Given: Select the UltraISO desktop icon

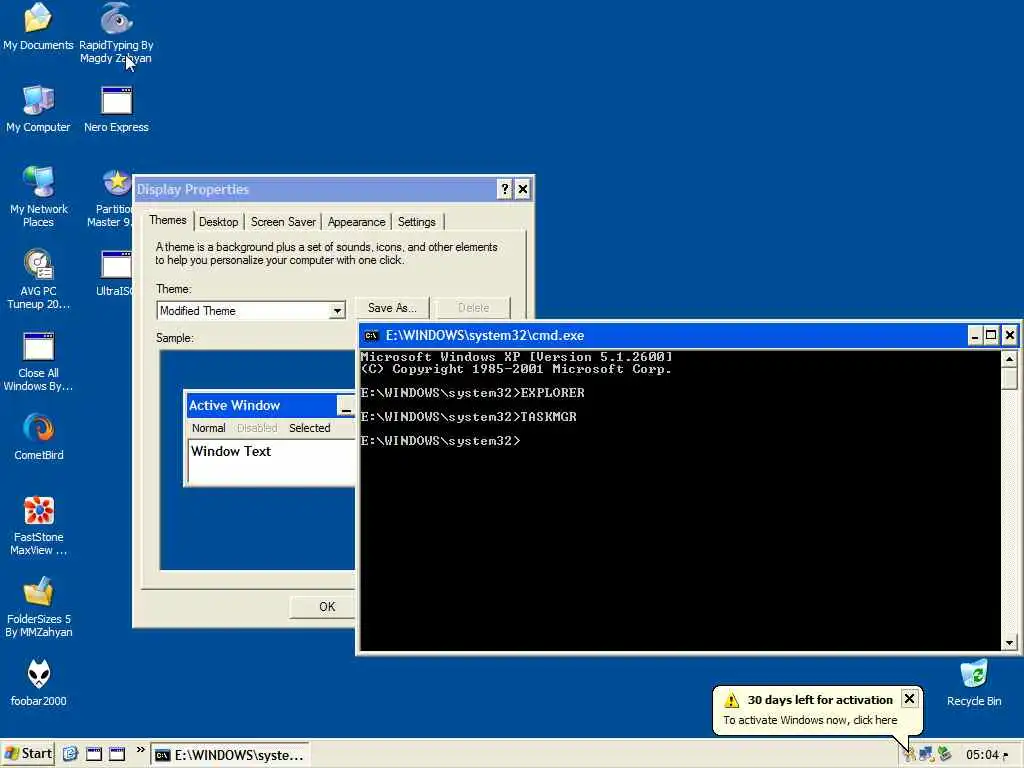Looking at the screenshot, I should (x=115, y=273).
